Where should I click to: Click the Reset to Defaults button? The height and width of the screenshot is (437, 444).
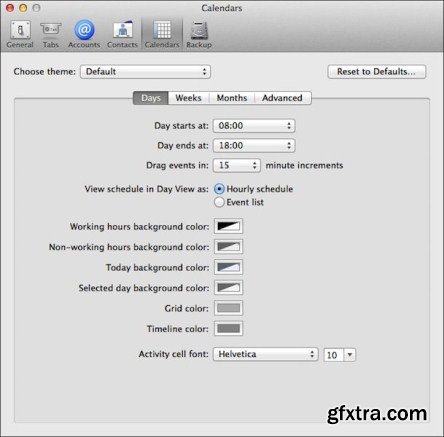(377, 72)
